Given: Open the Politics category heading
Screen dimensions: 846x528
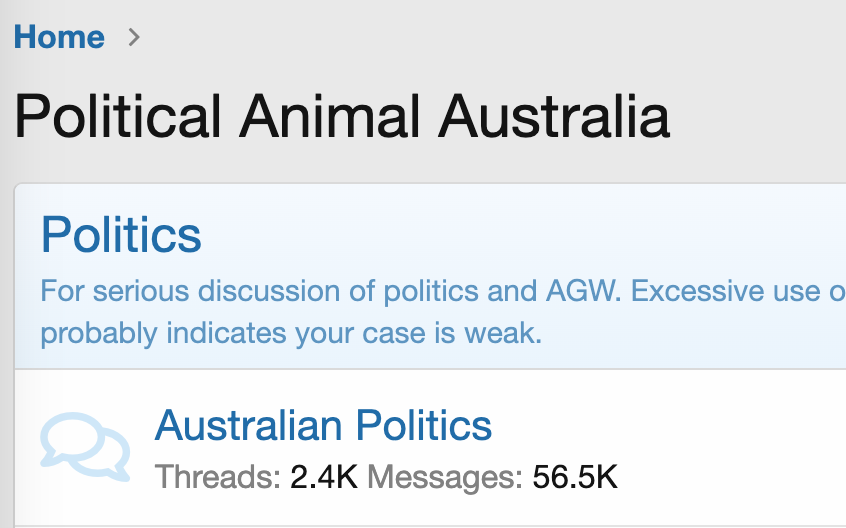Looking at the screenshot, I should [121, 235].
